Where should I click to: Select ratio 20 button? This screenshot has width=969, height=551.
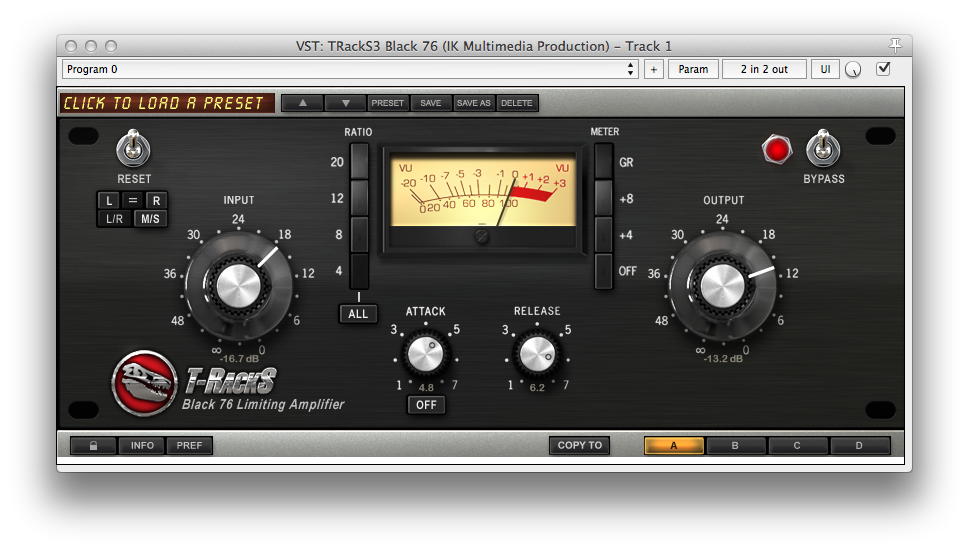click(x=359, y=162)
